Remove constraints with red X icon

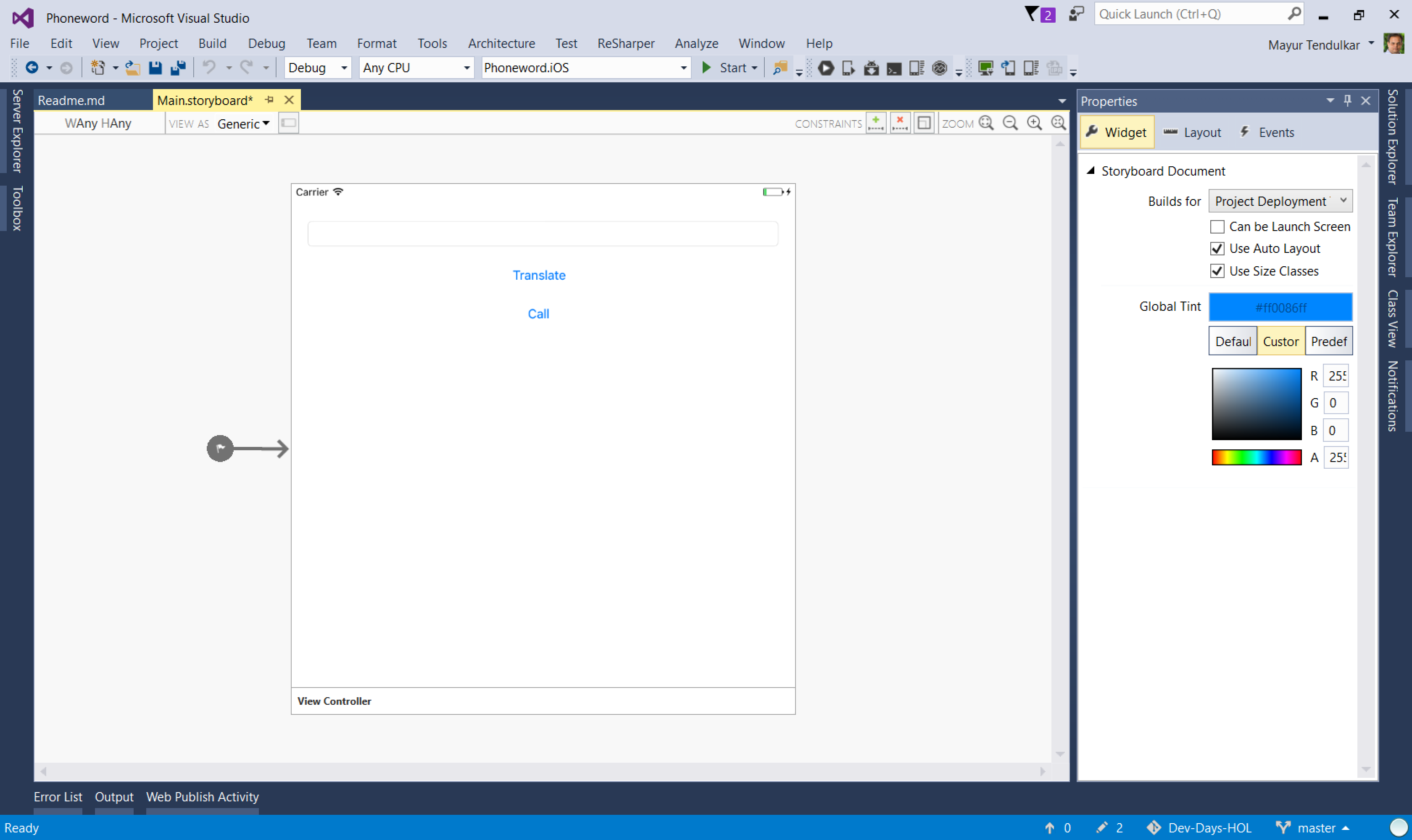tap(899, 123)
